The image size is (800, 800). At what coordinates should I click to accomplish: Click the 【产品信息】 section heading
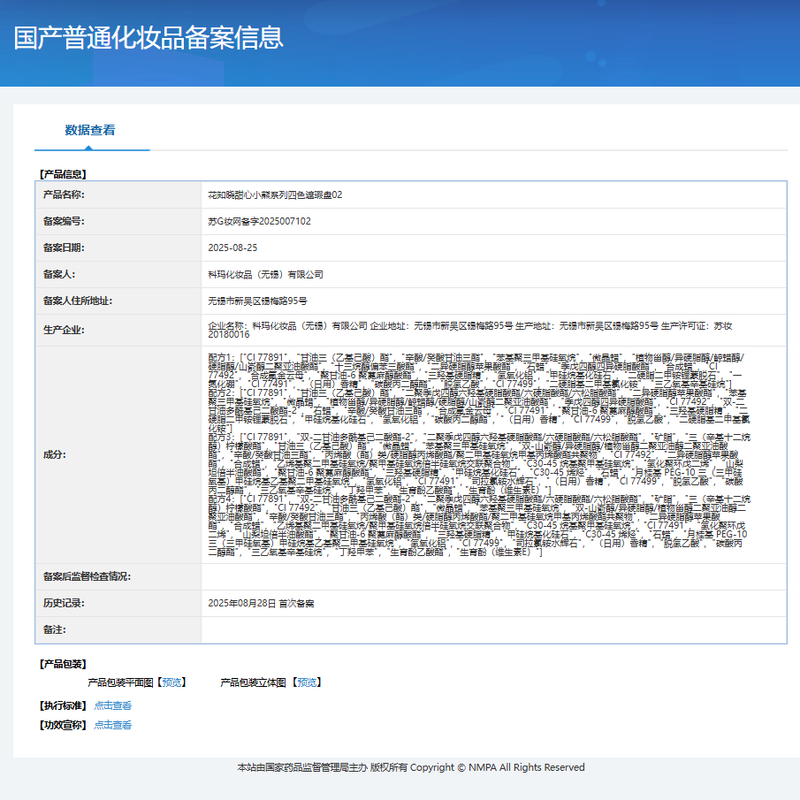[61, 174]
